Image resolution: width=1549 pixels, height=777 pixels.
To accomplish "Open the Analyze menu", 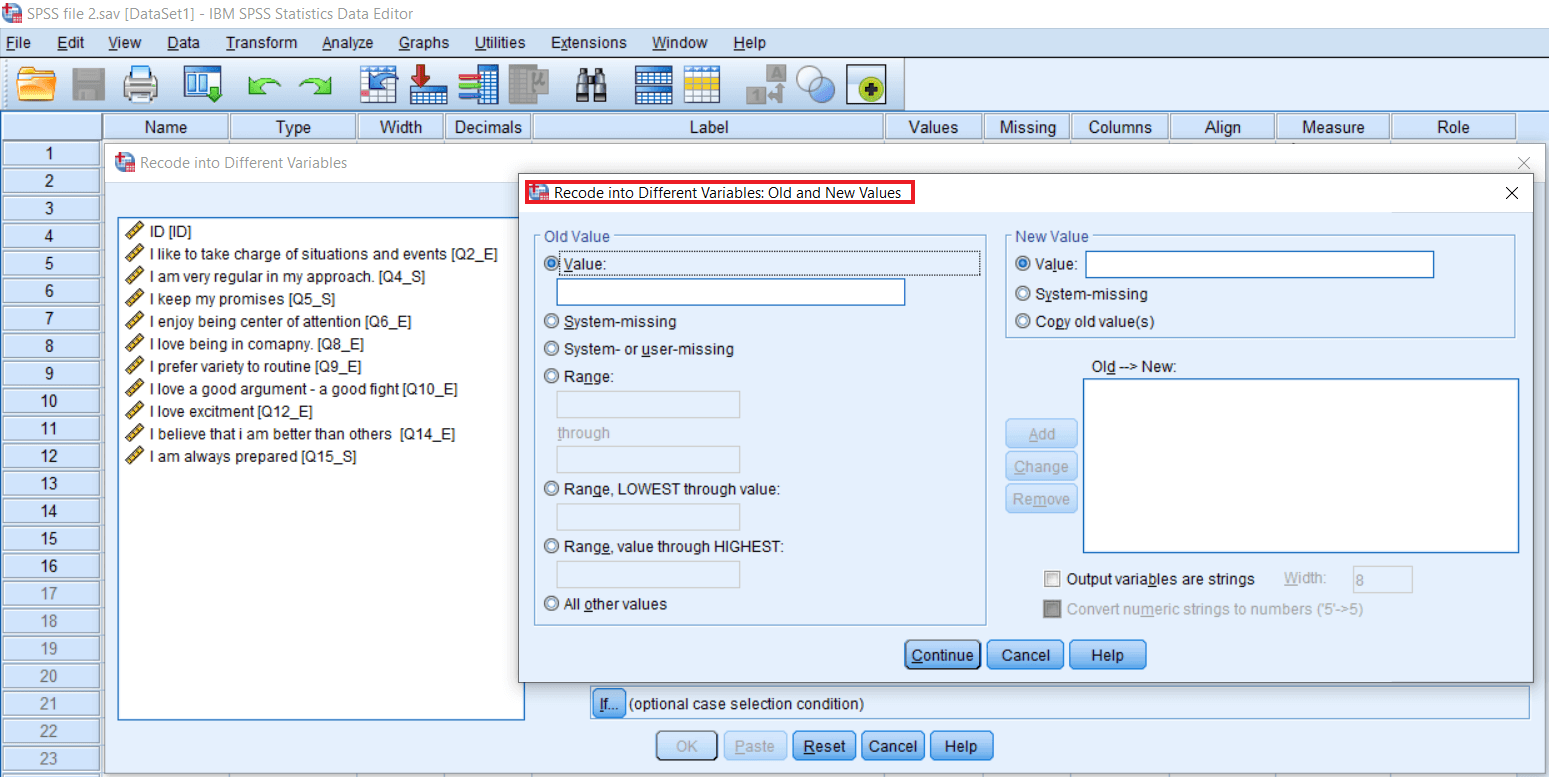I will click(347, 43).
